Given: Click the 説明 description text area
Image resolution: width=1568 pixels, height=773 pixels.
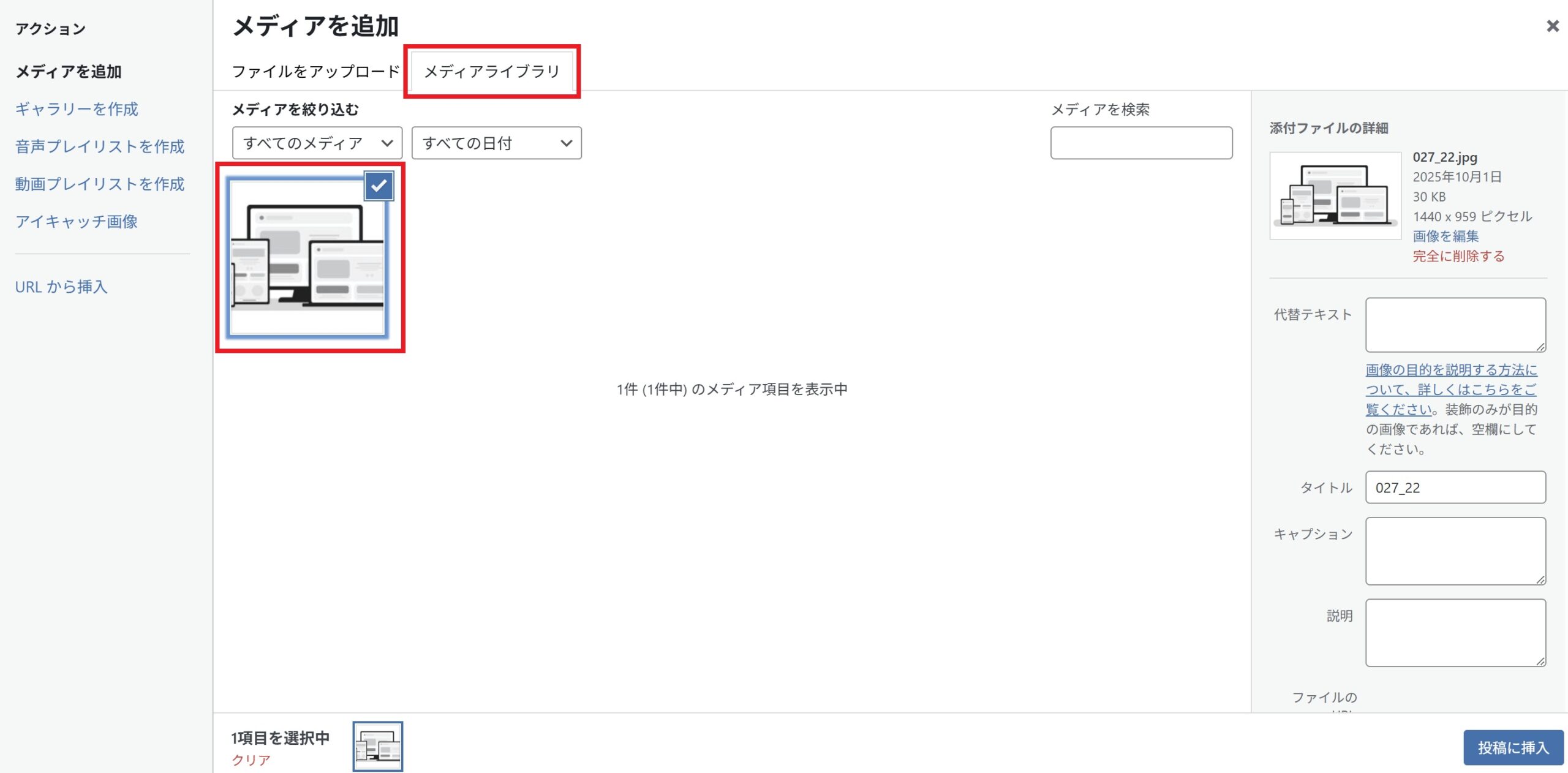Looking at the screenshot, I should [1455, 632].
